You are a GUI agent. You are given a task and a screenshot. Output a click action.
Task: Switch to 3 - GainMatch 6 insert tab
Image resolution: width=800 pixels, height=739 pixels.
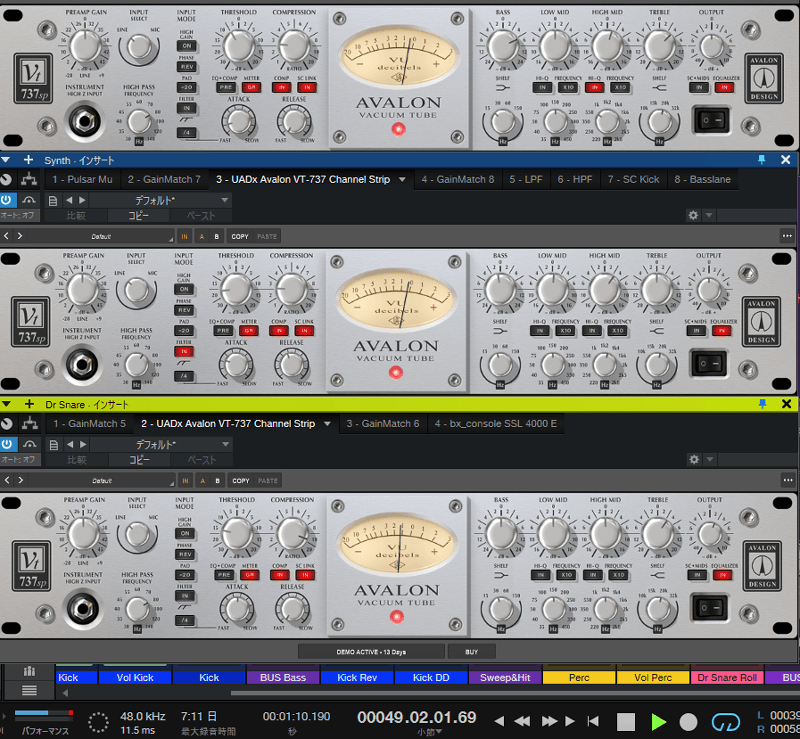[383, 424]
